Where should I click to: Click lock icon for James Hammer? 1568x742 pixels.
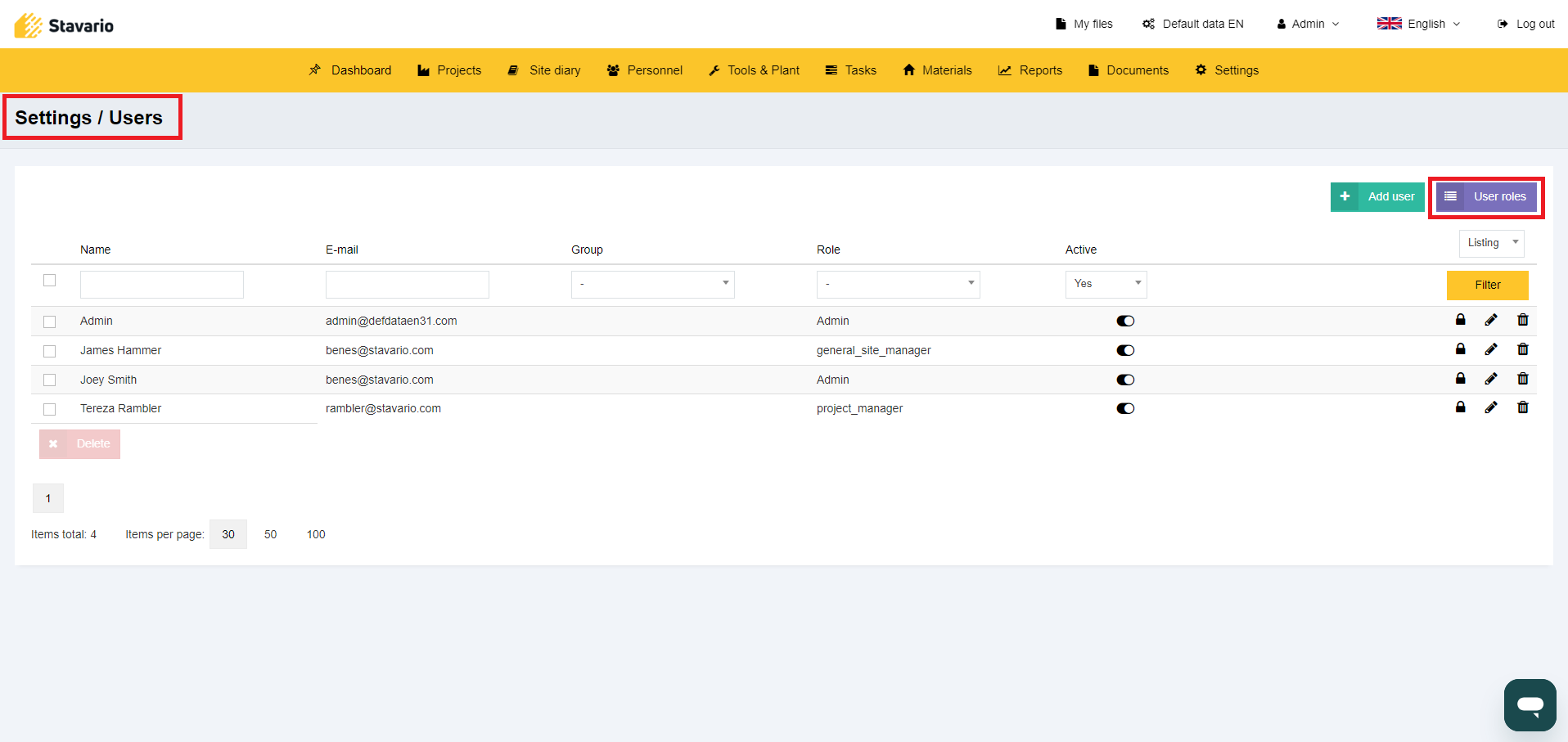tap(1460, 349)
